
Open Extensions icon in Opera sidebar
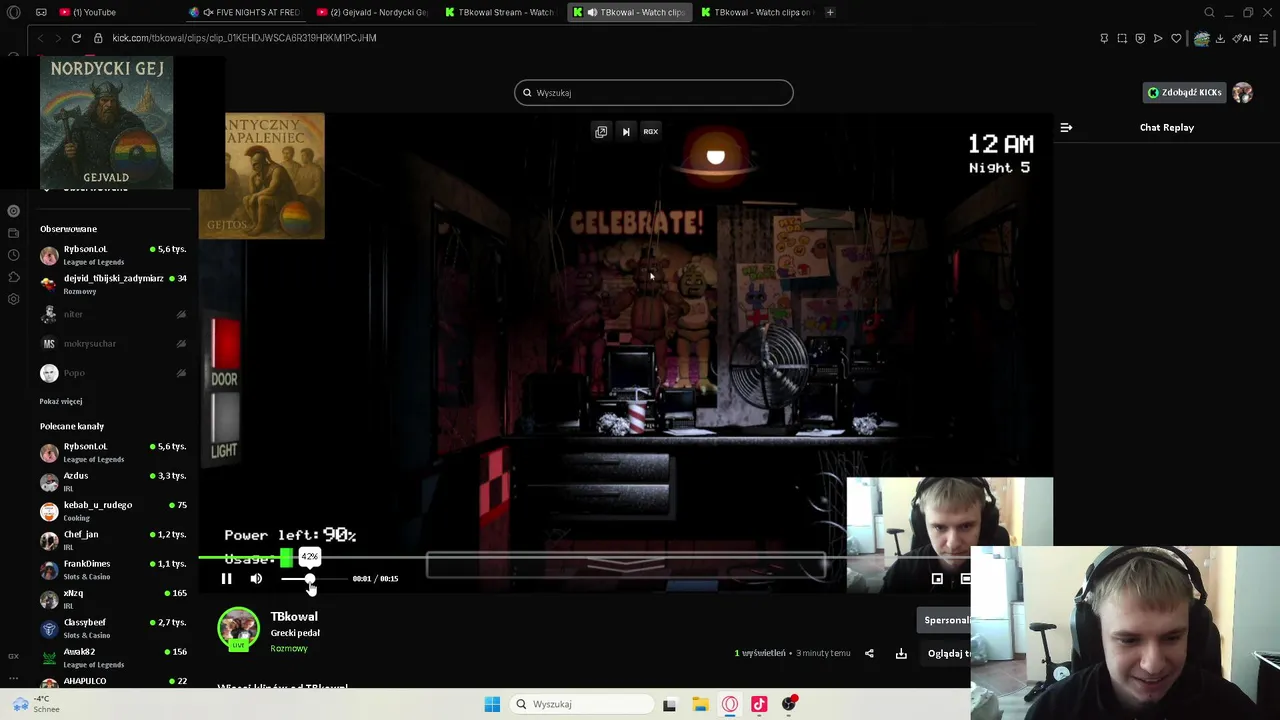[x=13, y=277]
